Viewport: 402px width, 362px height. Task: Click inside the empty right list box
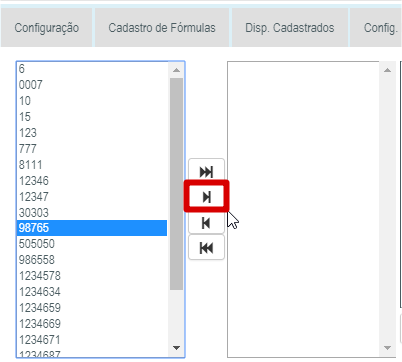tap(303, 209)
